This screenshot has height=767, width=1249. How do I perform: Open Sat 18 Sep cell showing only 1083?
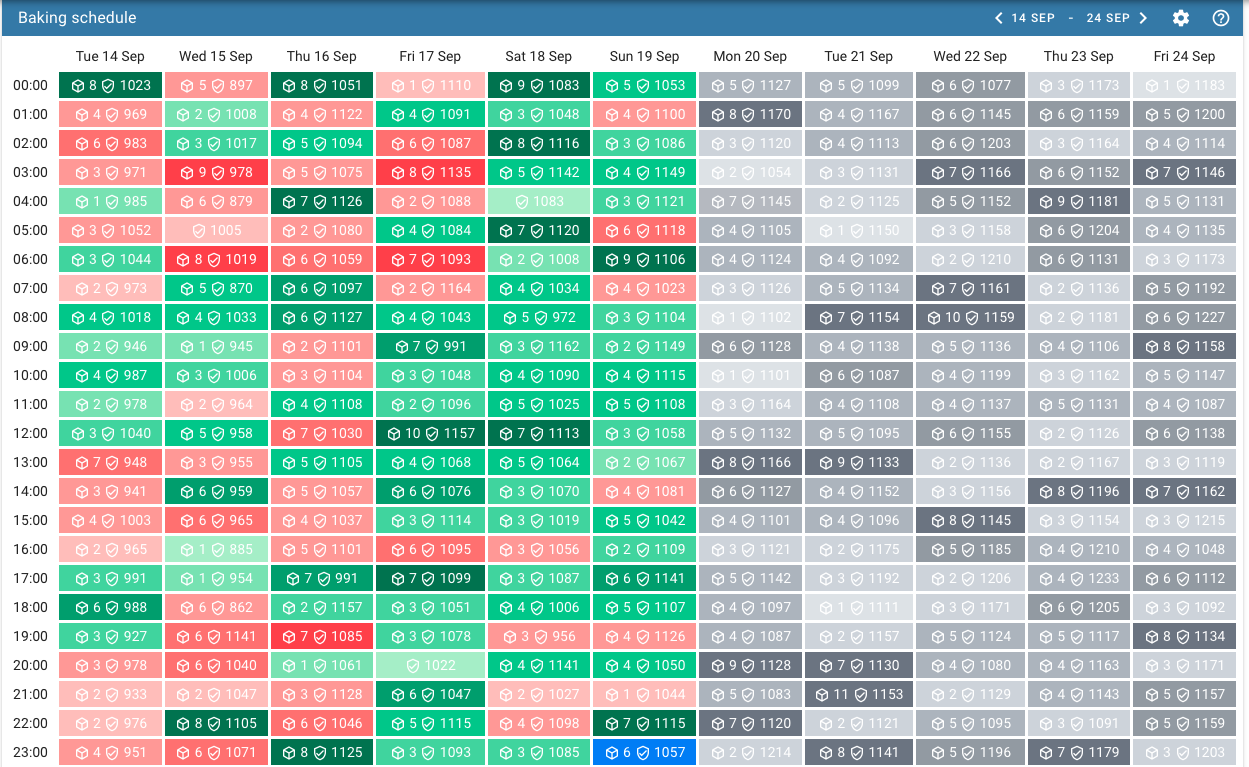click(x=538, y=202)
